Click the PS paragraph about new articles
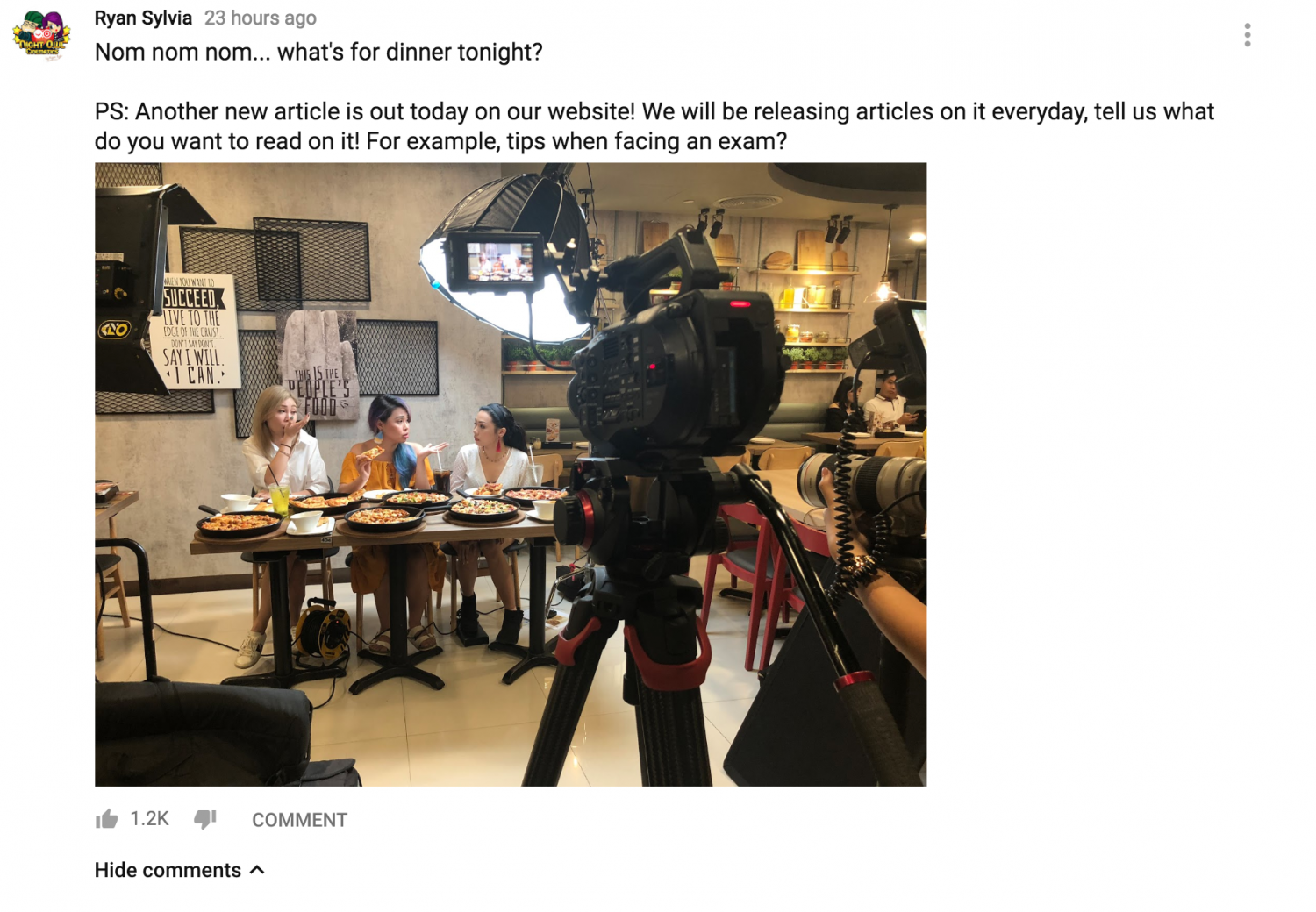The width and height of the screenshot is (1316, 912). coord(654,126)
